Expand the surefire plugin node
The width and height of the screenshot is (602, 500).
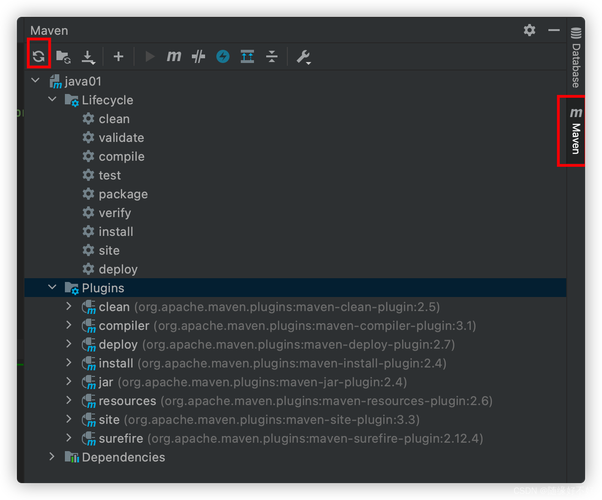[x=69, y=438]
